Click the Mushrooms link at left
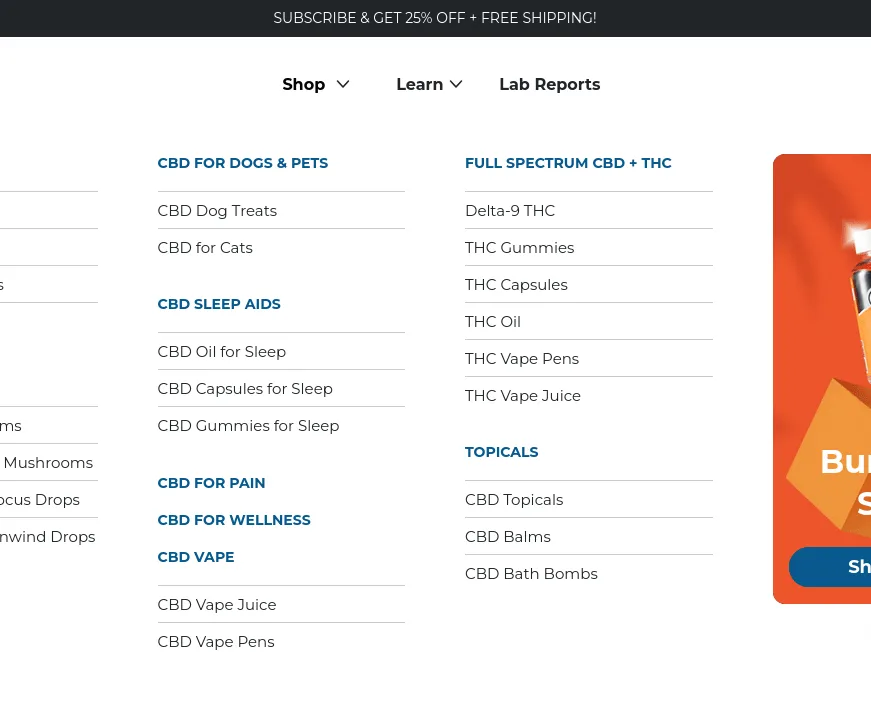Viewport: 871px width, 720px height. tap(48, 463)
